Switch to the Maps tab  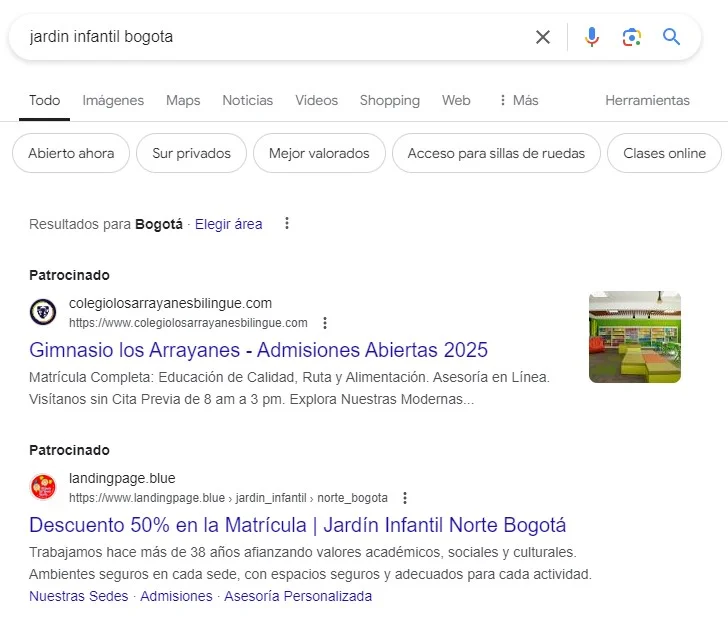(183, 100)
